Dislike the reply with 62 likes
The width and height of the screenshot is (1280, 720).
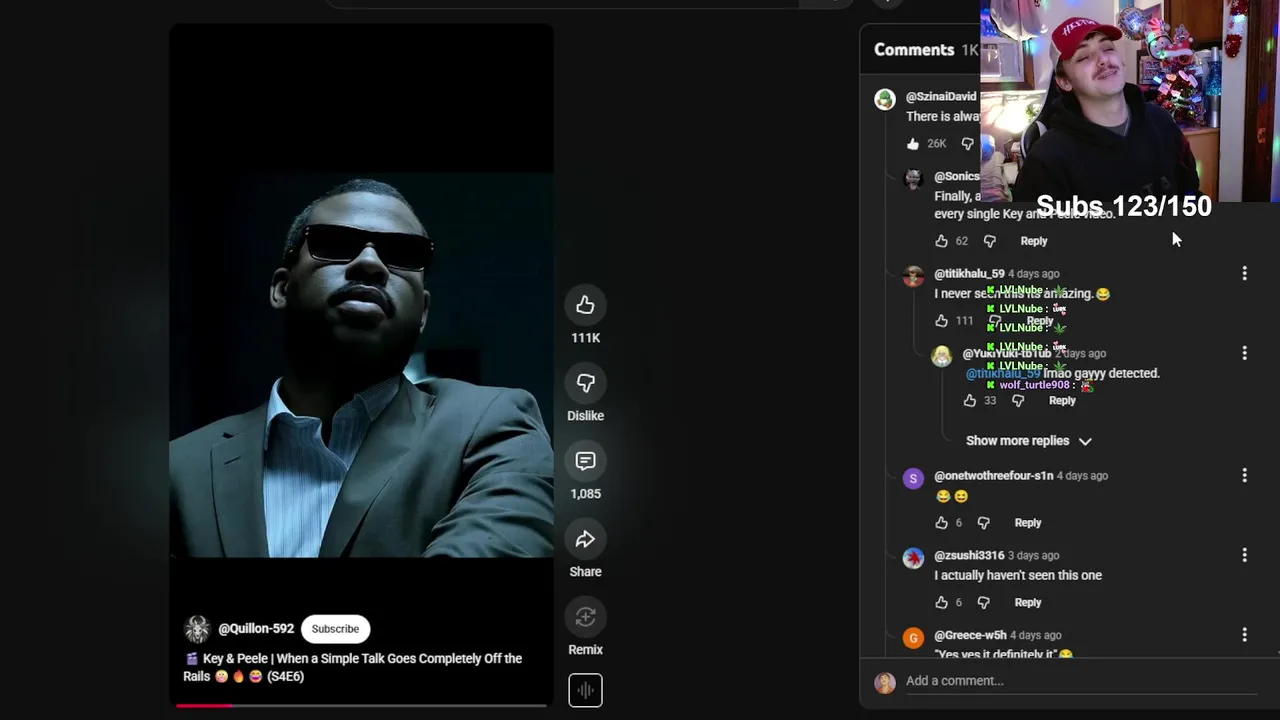click(989, 241)
